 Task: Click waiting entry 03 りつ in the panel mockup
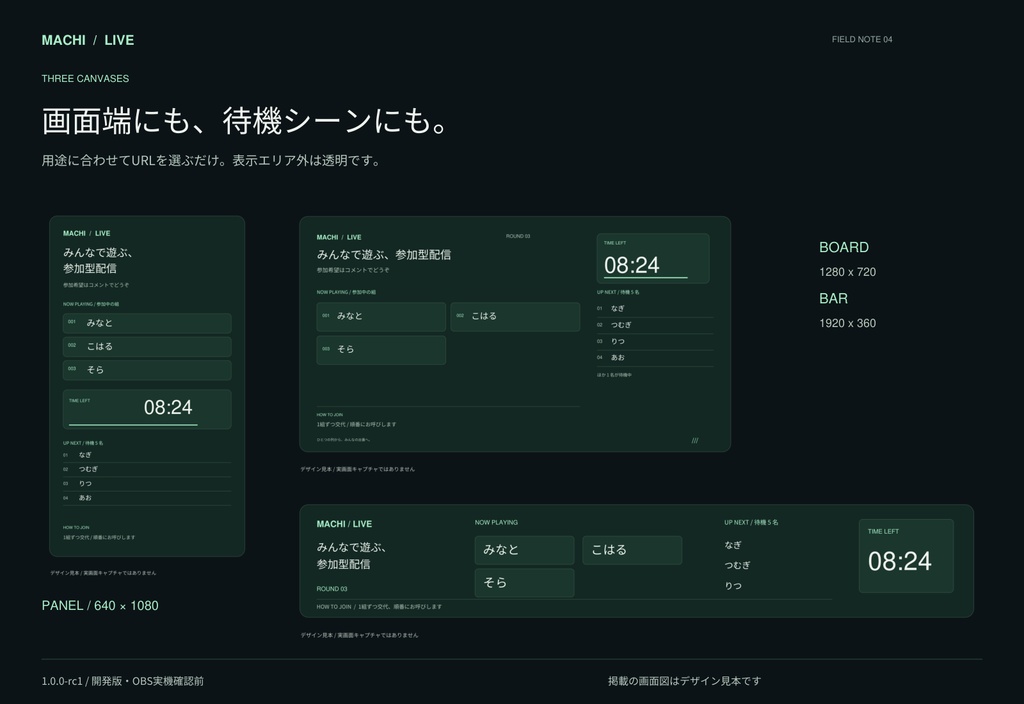coord(147,484)
